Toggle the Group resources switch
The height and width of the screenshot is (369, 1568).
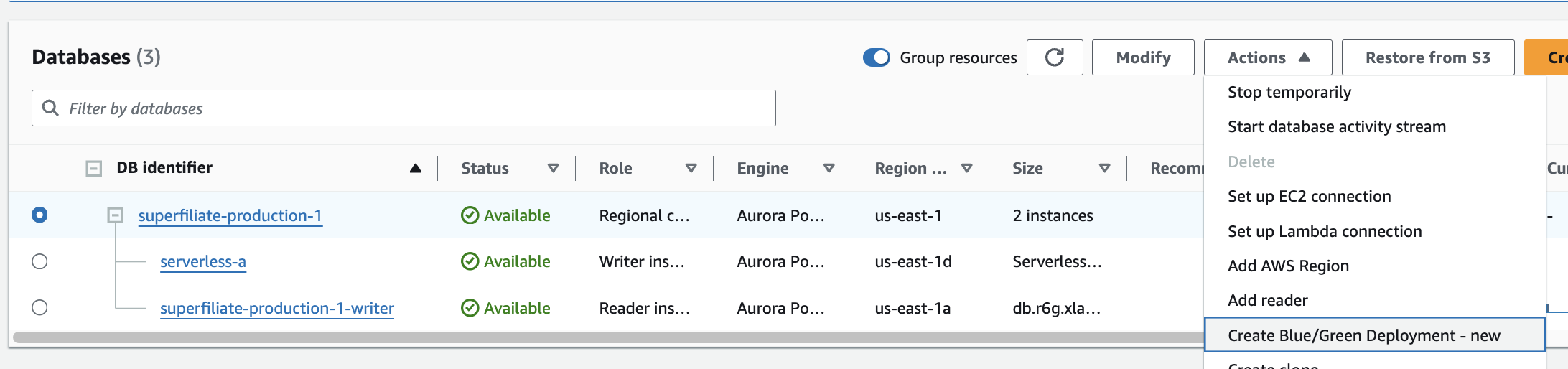coord(877,57)
